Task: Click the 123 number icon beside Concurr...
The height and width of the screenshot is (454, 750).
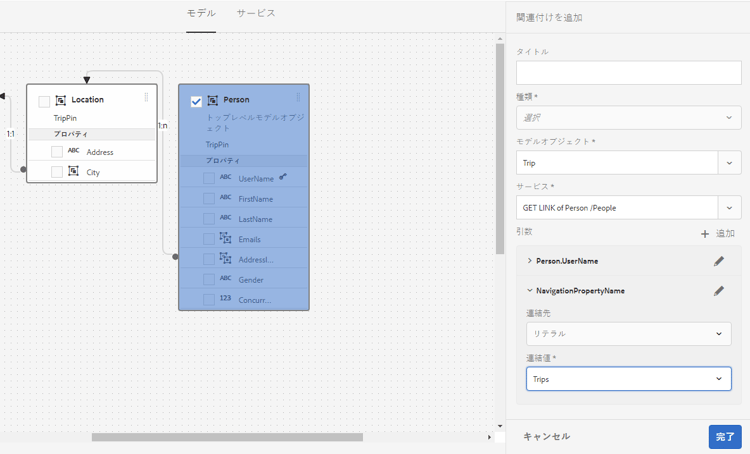Action: point(225,298)
